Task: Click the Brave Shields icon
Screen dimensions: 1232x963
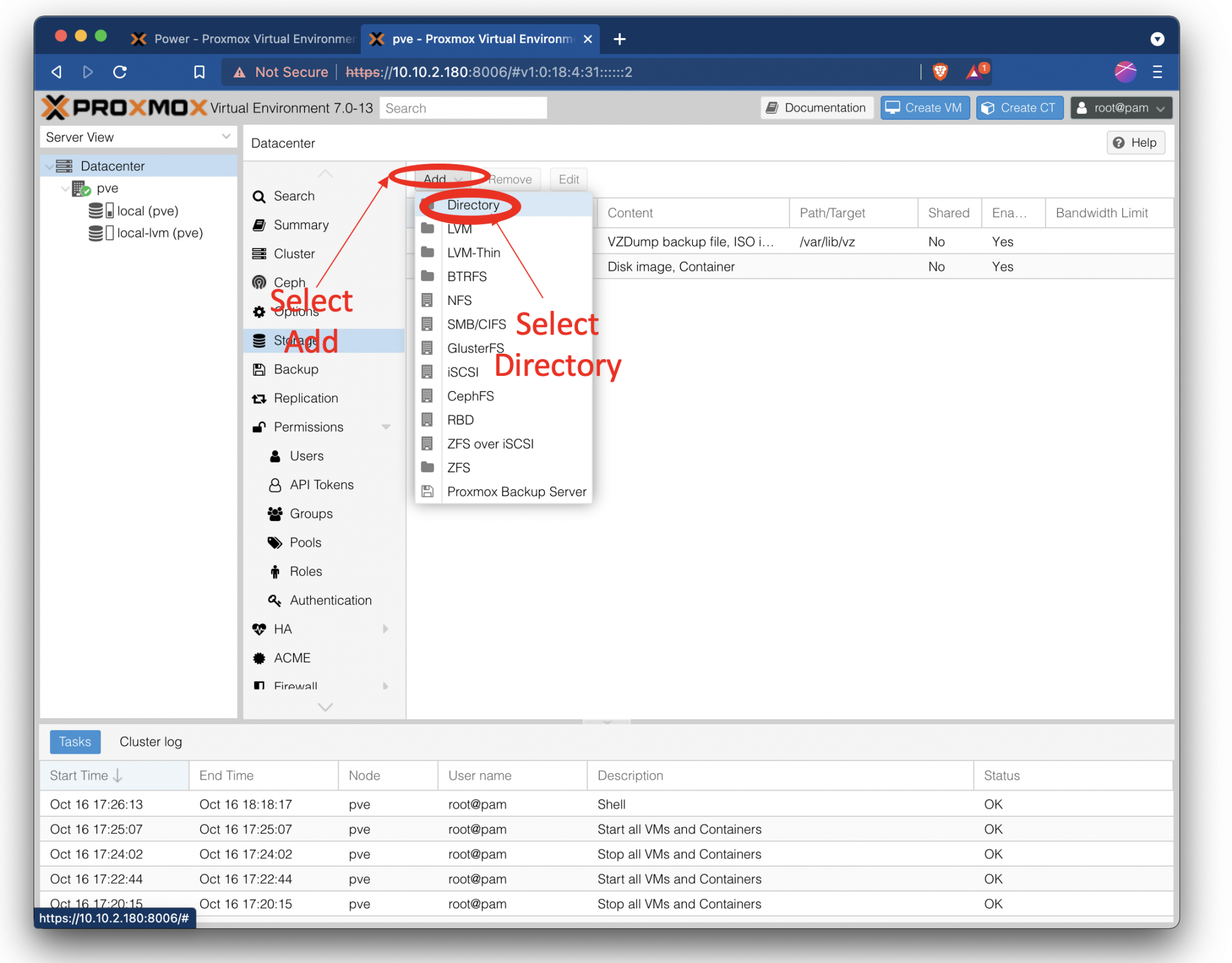Action: coord(940,72)
